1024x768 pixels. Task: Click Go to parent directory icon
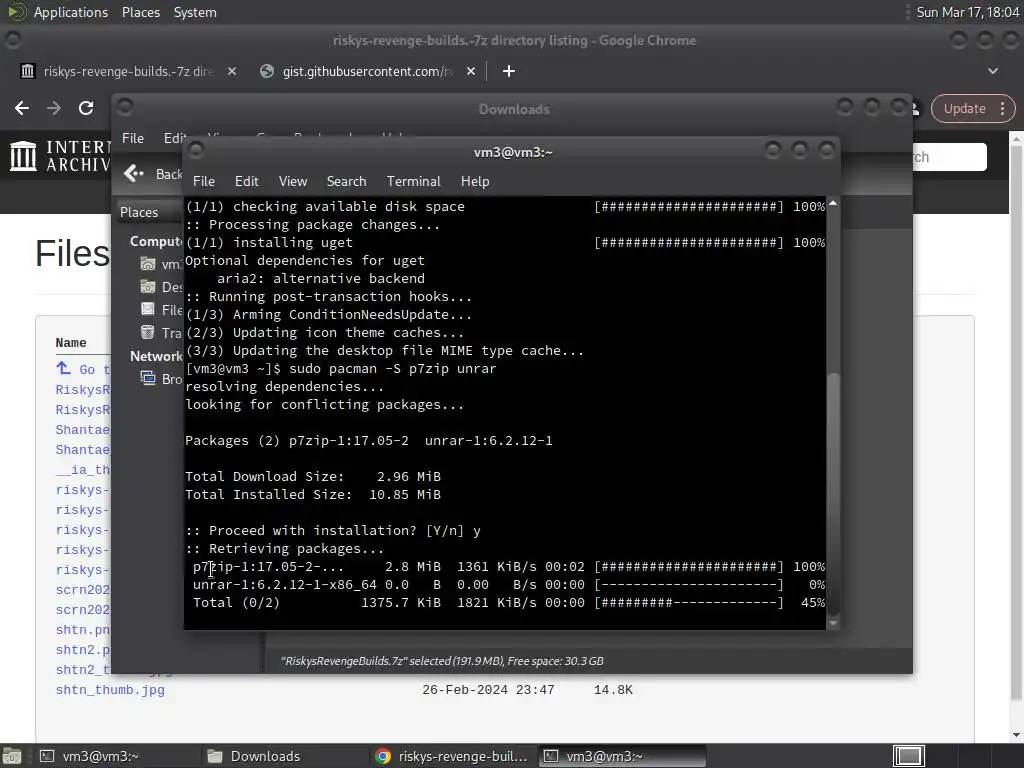pos(63,368)
